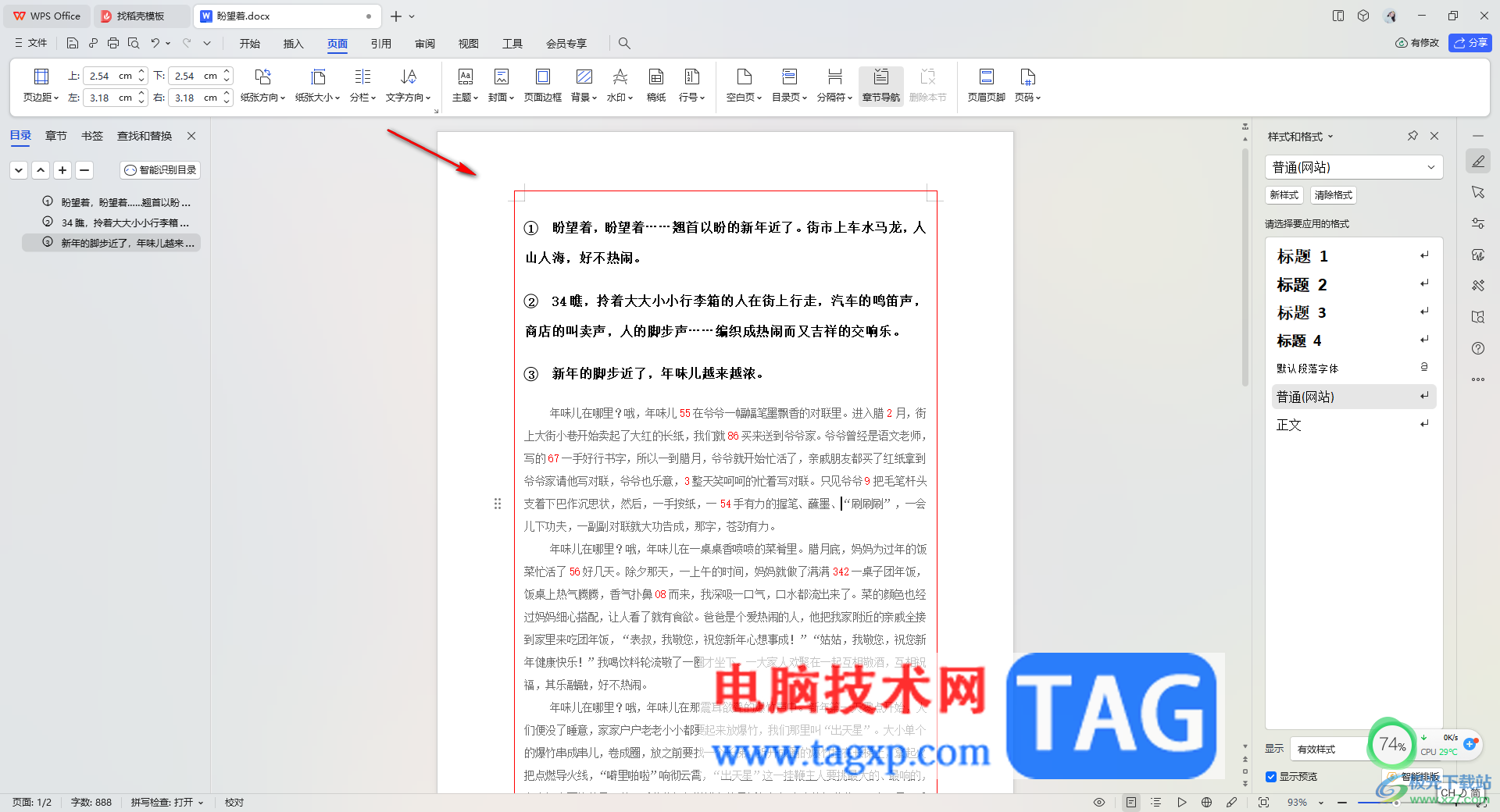Open the 文件 file menu
Screen dimensions: 1500x812
pos(31,43)
